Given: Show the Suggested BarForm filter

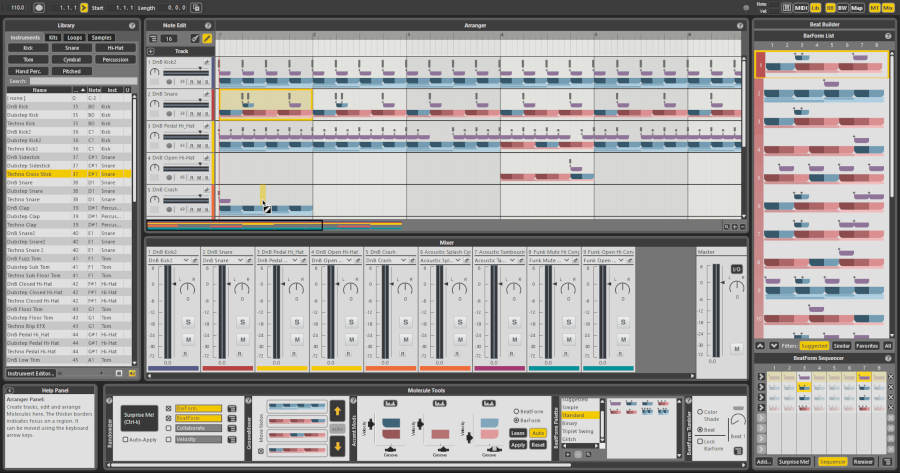Looking at the screenshot, I should [814, 346].
